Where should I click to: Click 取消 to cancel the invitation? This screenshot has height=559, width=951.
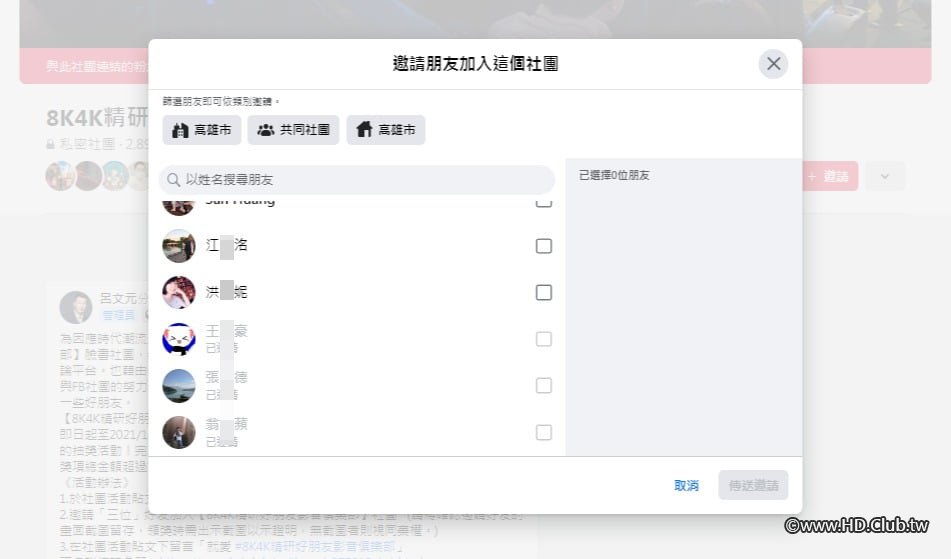pyautogui.click(x=686, y=486)
